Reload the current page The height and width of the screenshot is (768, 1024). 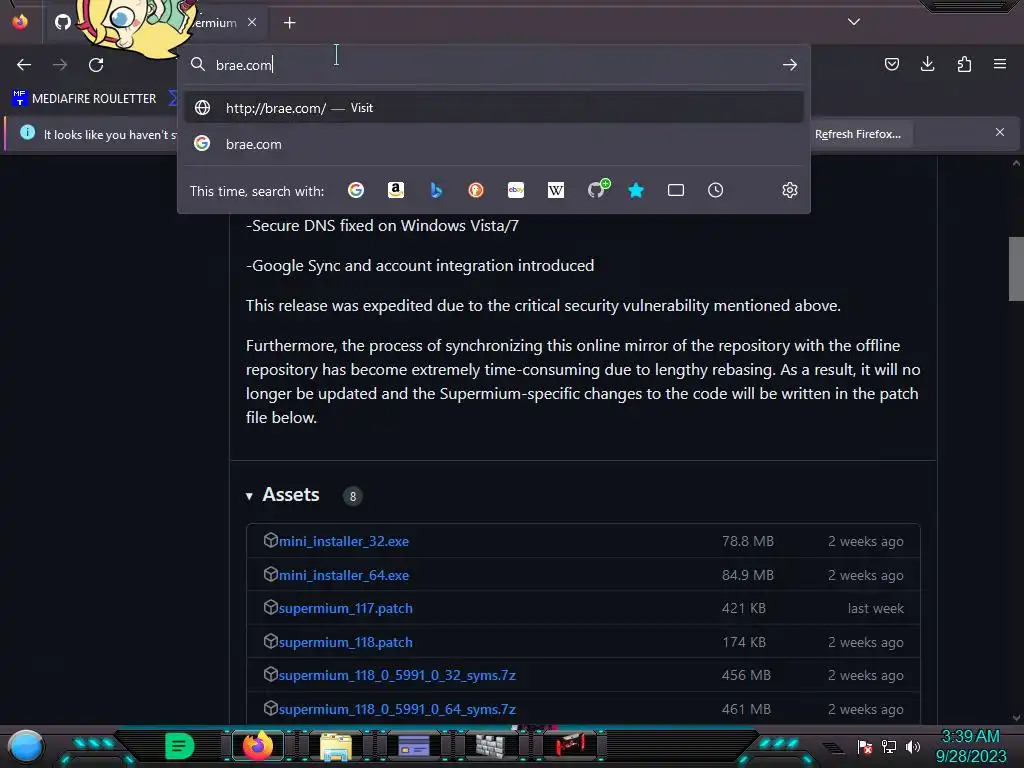96,65
